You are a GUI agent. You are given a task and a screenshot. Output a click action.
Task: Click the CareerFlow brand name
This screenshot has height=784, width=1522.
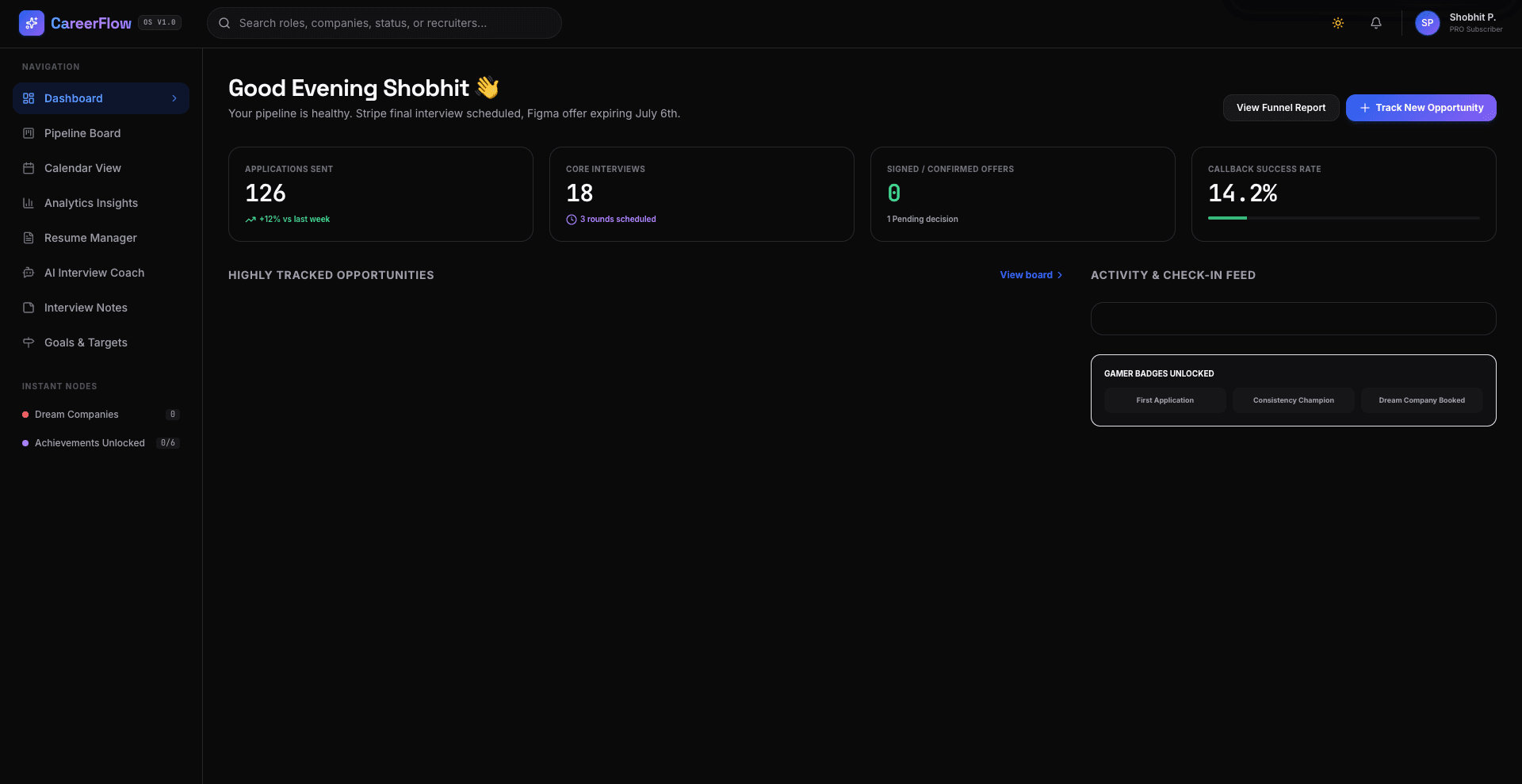point(91,23)
